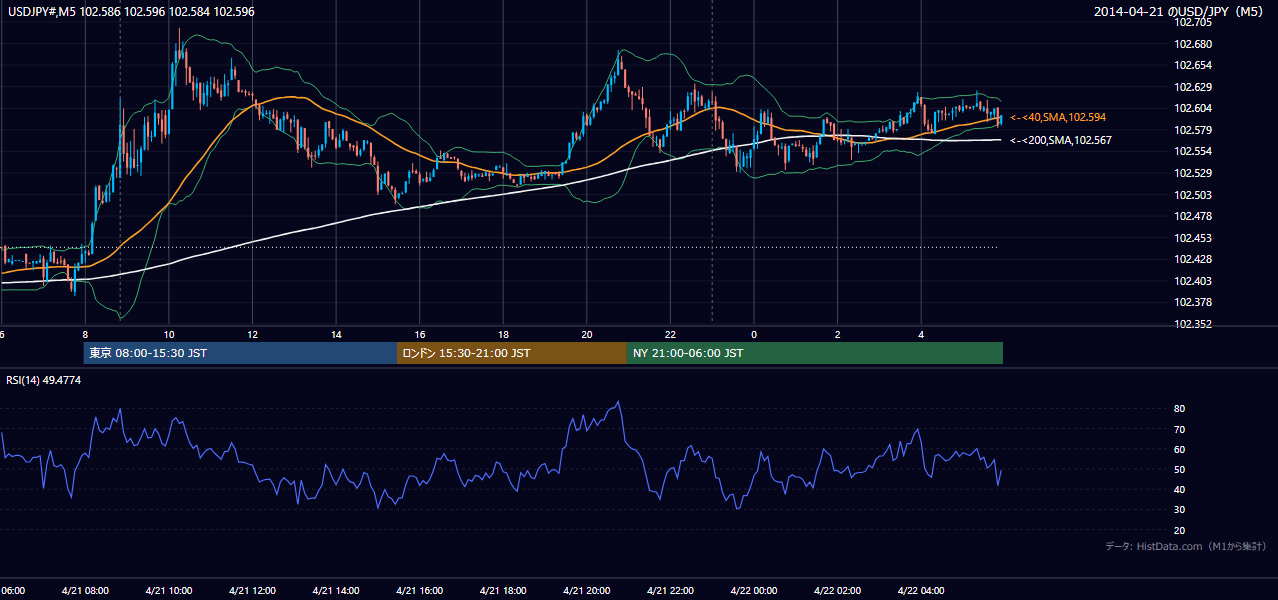Click the 102.705 price axis label
This screenshot has width=1278, height=600.
coord(1192,22)
